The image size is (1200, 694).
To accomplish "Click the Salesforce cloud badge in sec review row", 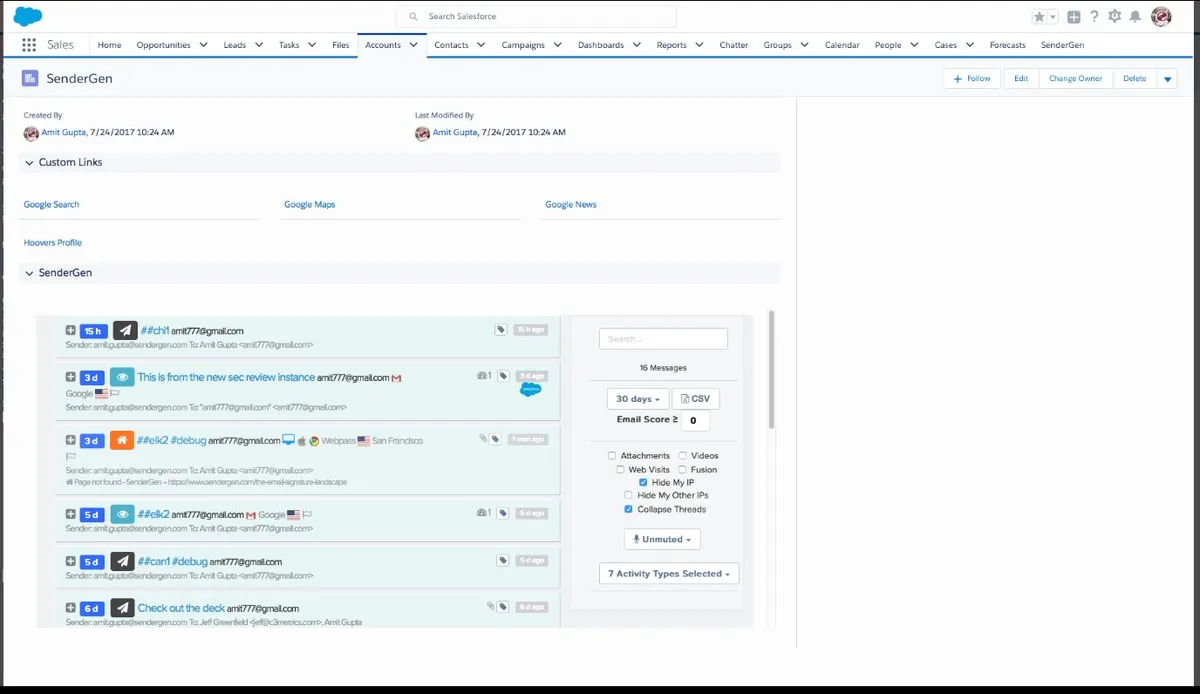I will 531,390.
